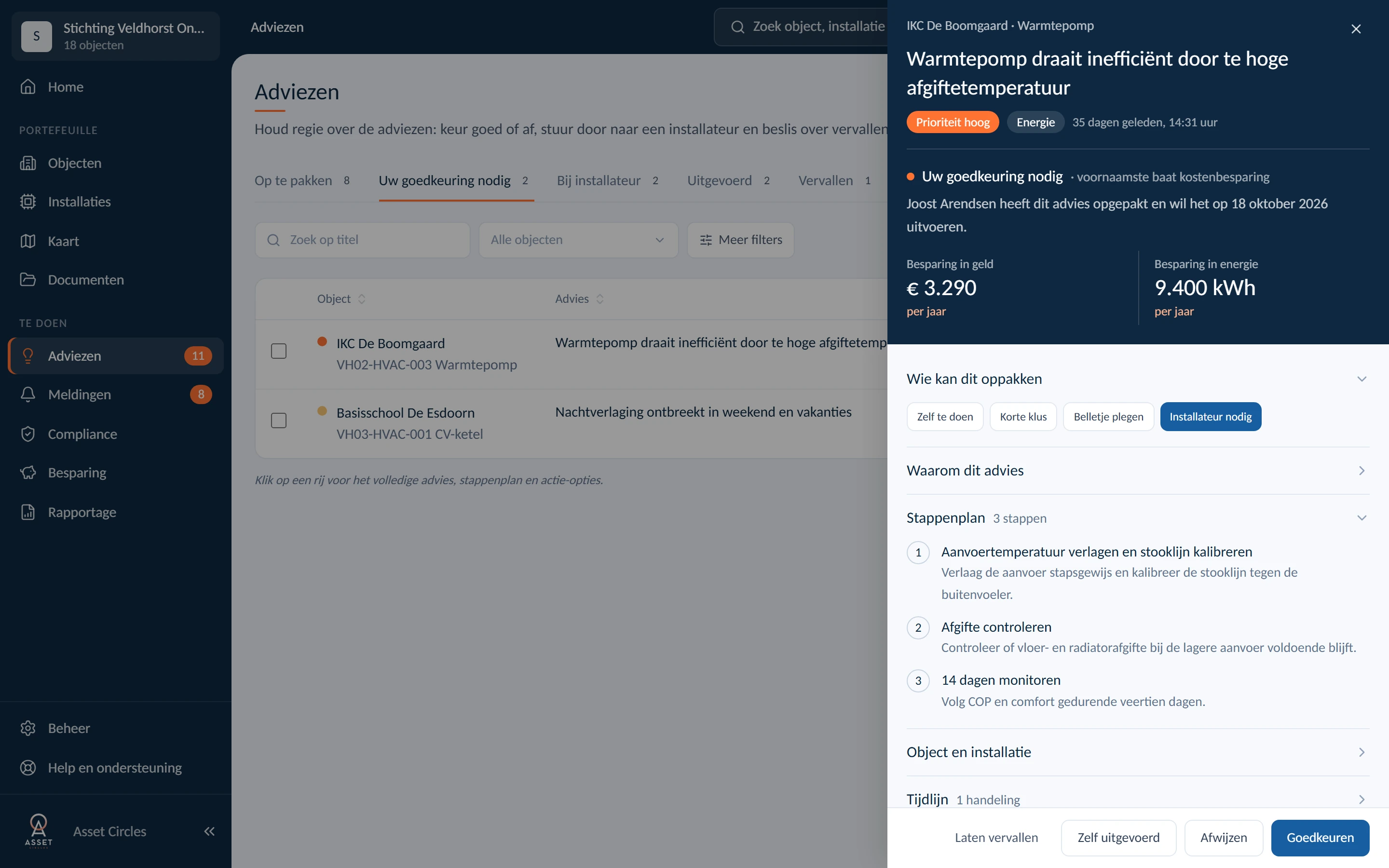The height and width of the screenshot is (868, 1389).
Task: Expand the 'Object en installatie' section
Action: [1138, 752]
